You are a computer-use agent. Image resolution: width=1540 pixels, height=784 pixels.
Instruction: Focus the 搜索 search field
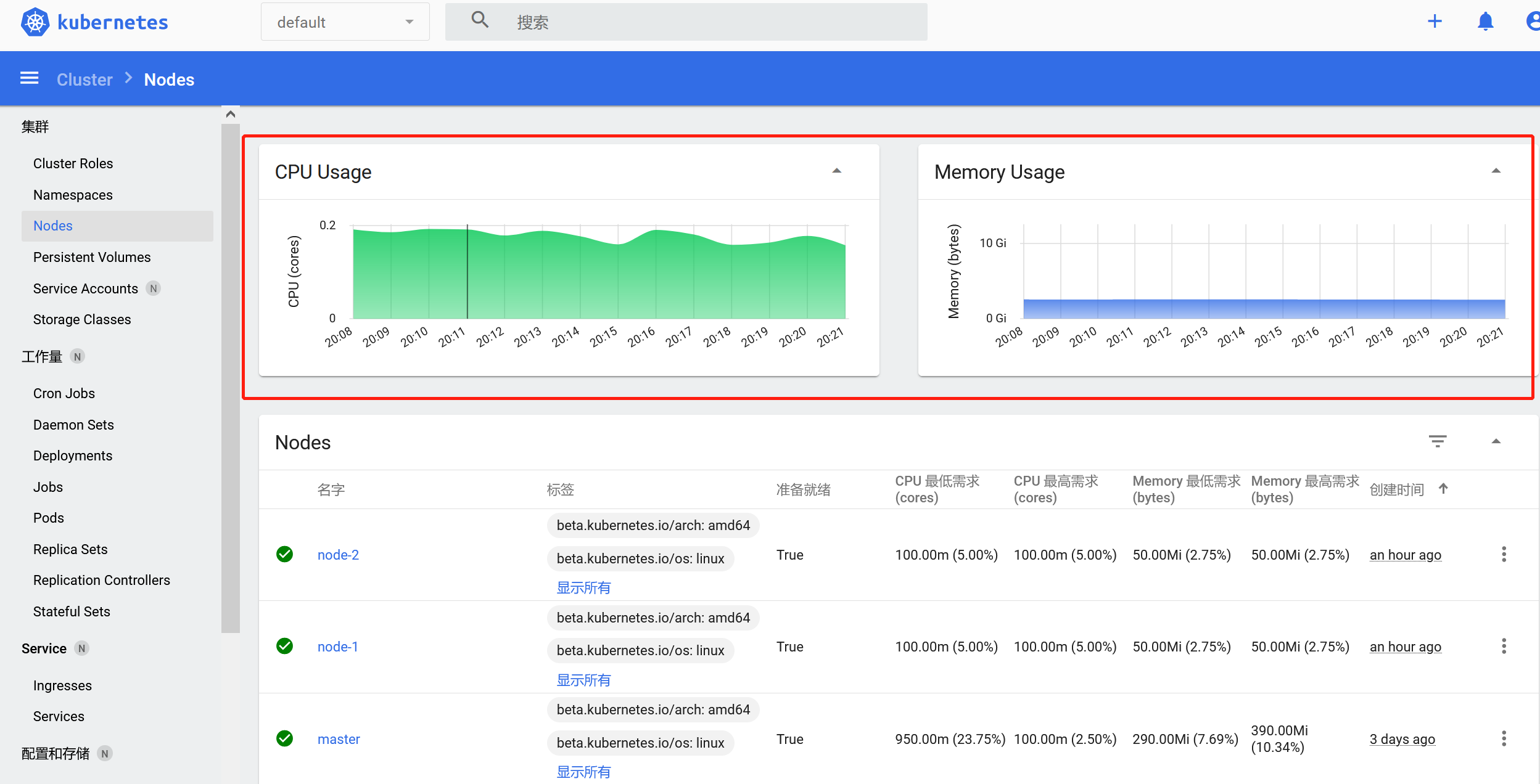[709, 22]
